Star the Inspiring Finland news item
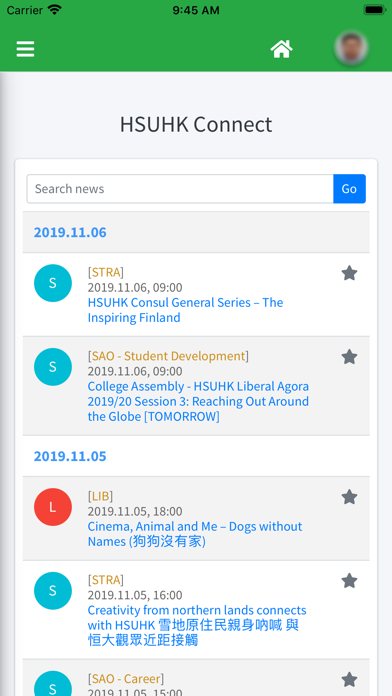Screen dimensions: 392x696 coord(349,273)
